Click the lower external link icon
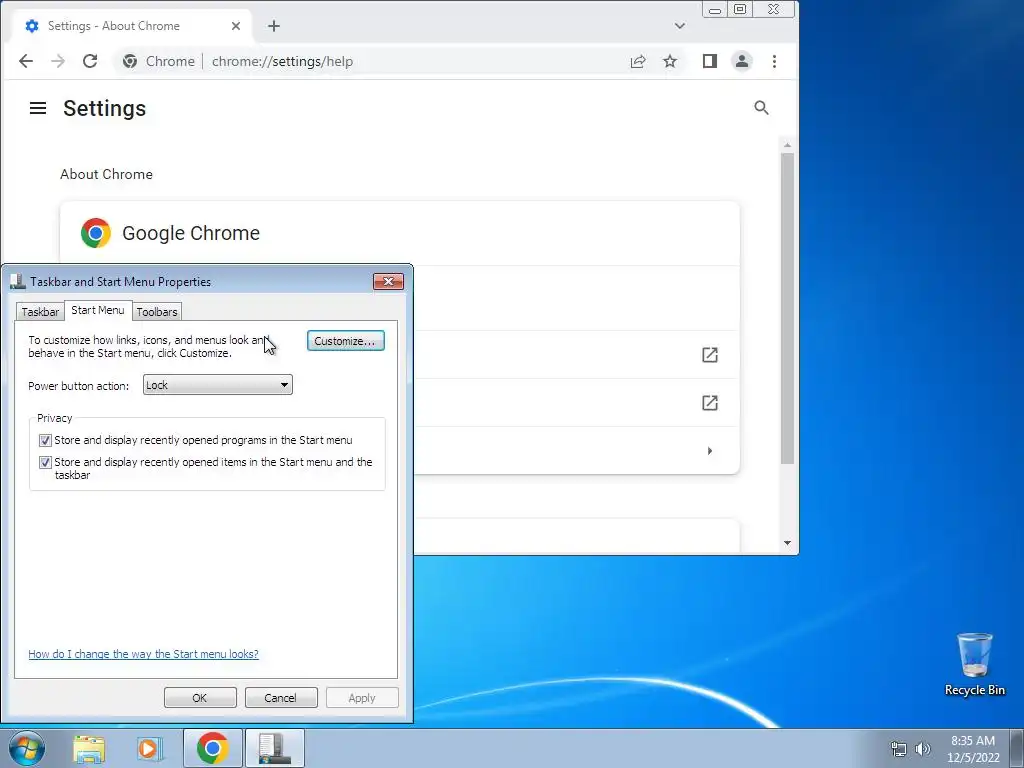Screen dimensions: 1024x768 [710, 403]
